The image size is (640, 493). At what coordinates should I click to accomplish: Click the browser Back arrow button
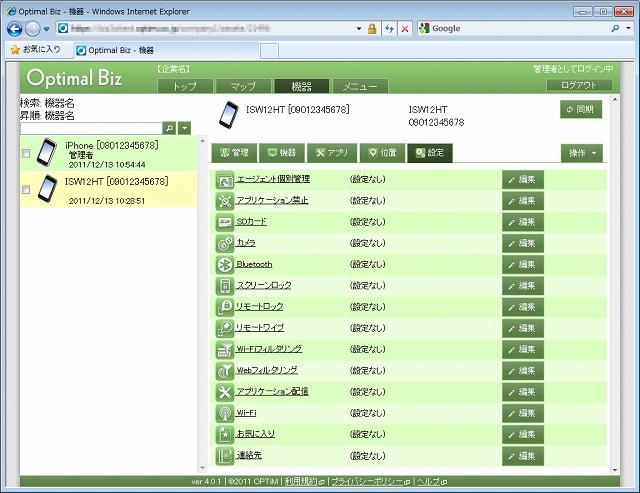(15, 29)
